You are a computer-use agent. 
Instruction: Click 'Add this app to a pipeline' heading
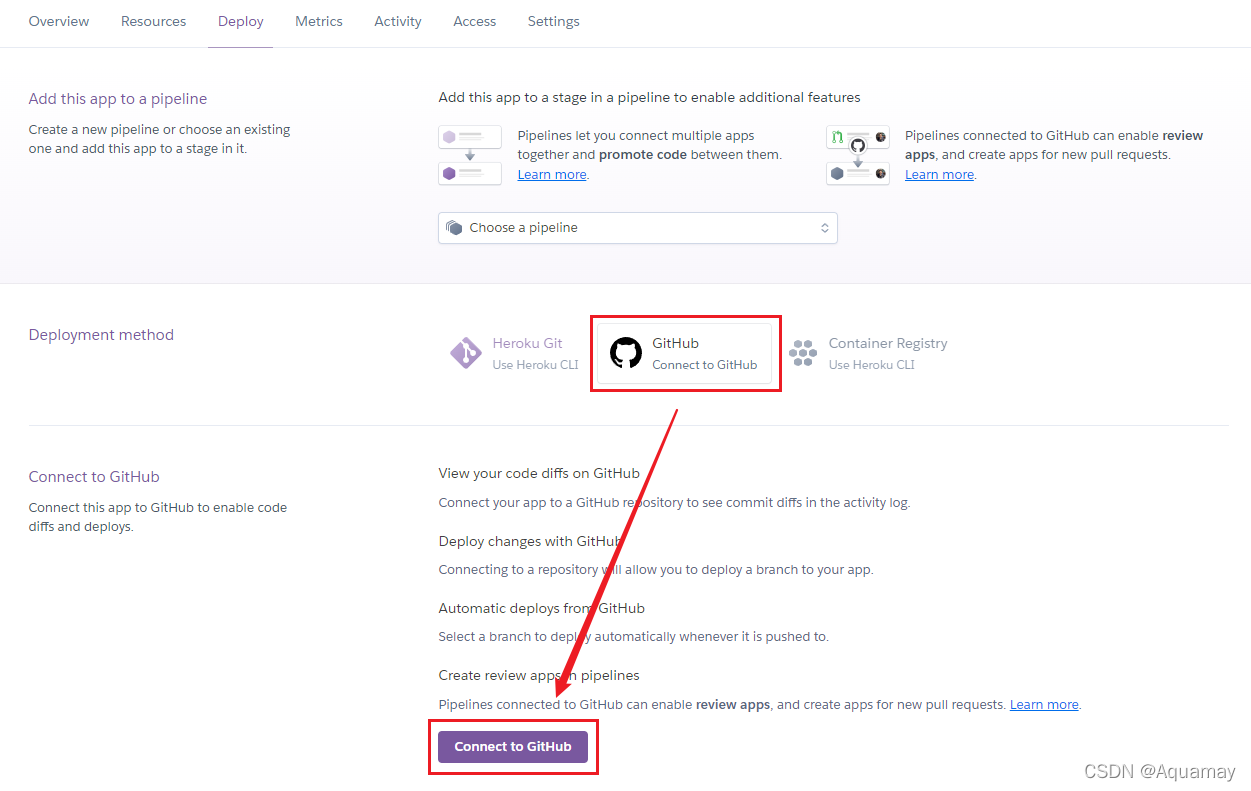tap(118, 99)
